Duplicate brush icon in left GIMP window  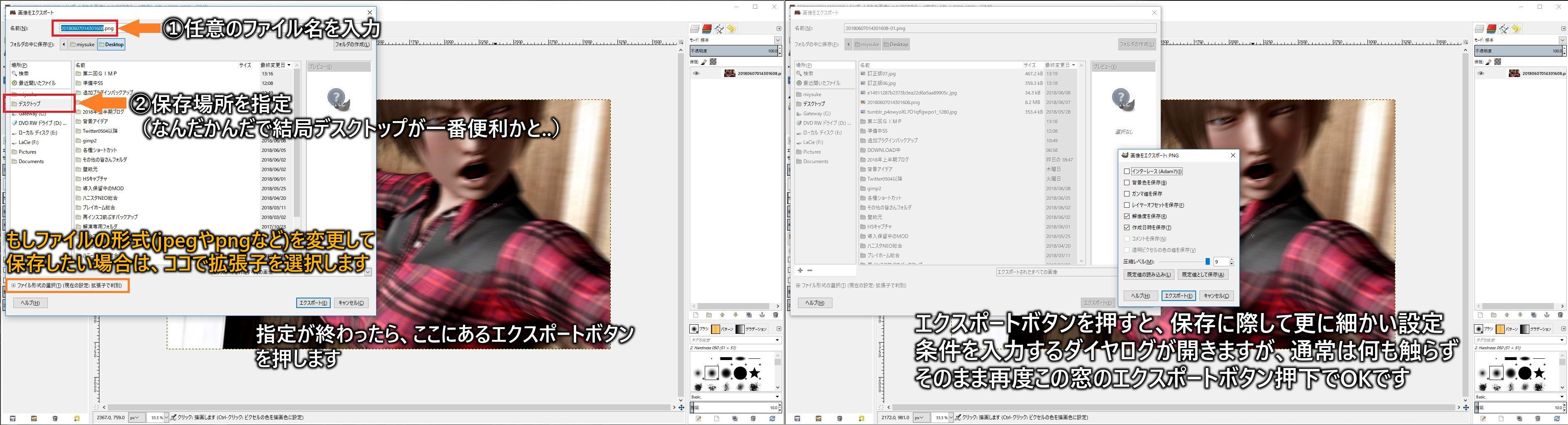[x=735, y=418]
